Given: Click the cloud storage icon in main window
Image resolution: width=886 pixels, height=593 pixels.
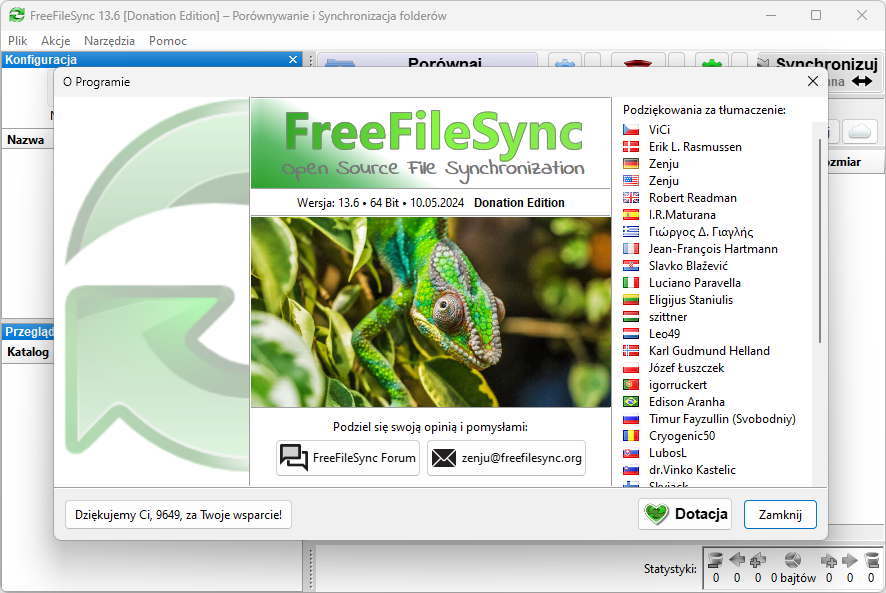Looking at the screenshot, I should (x=859, y=132).
